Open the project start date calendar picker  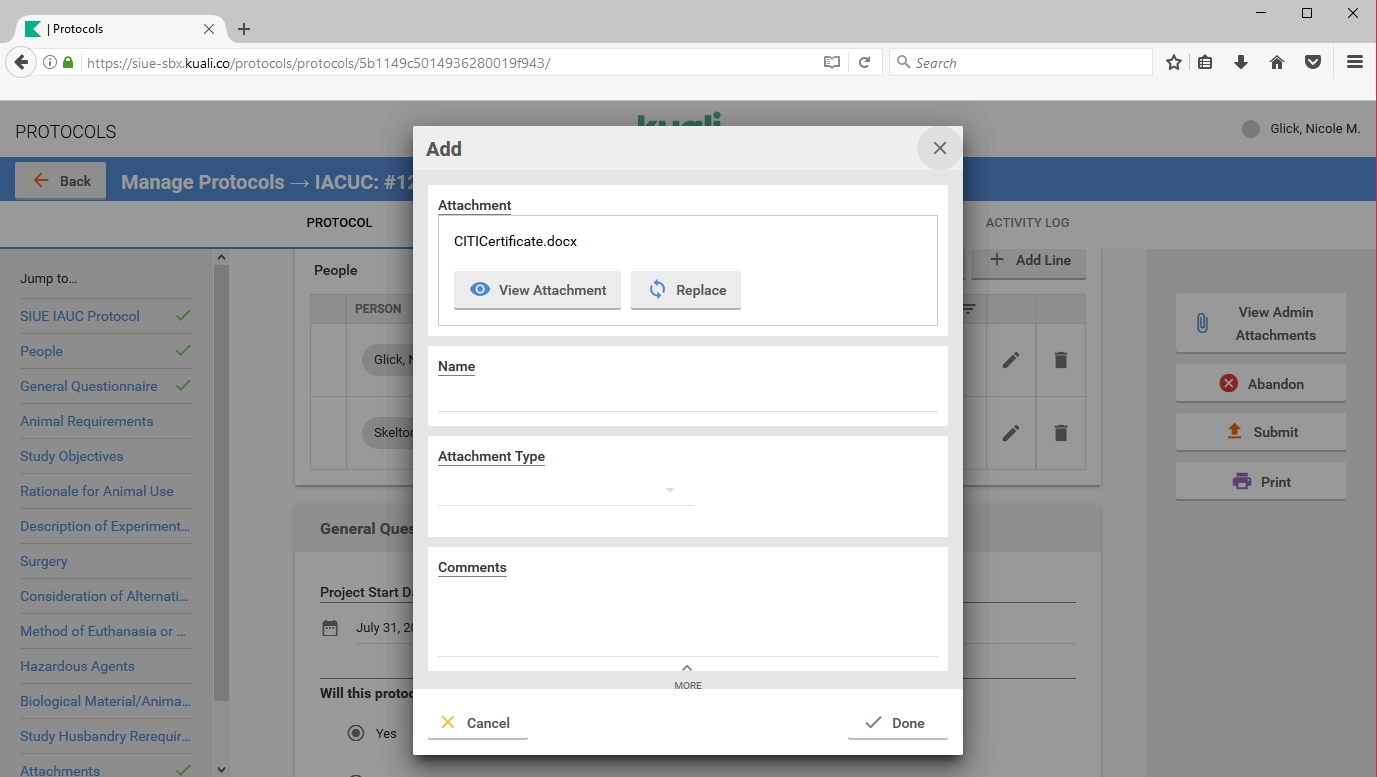[330, 628]
